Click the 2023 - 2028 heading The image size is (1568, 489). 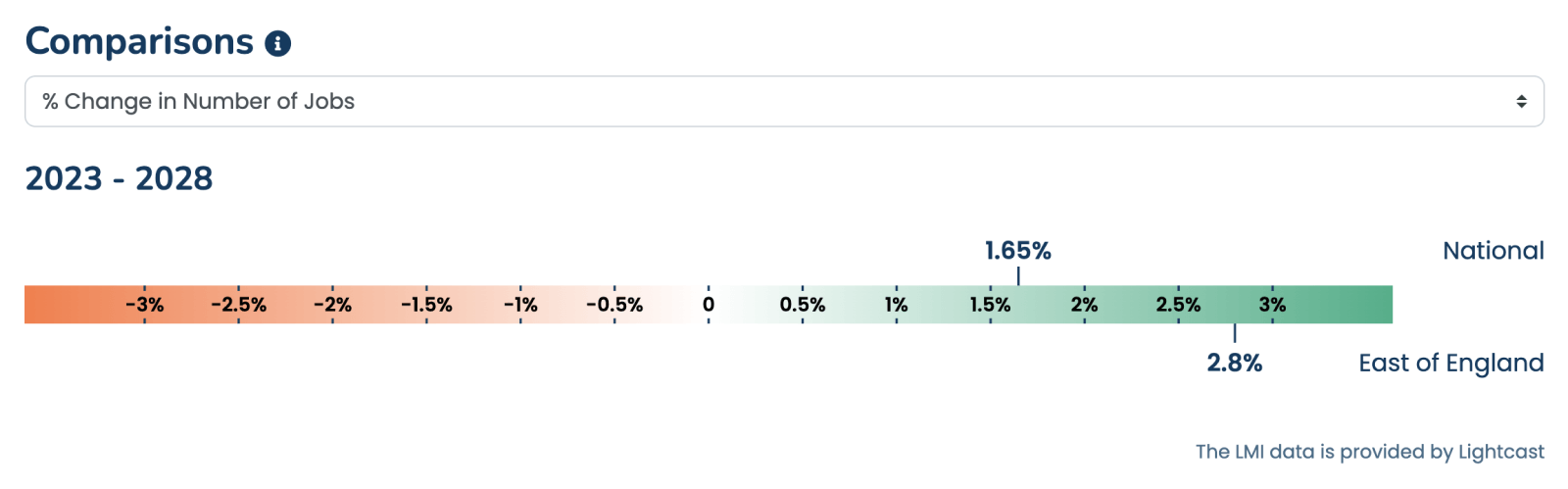pos(119,178)
